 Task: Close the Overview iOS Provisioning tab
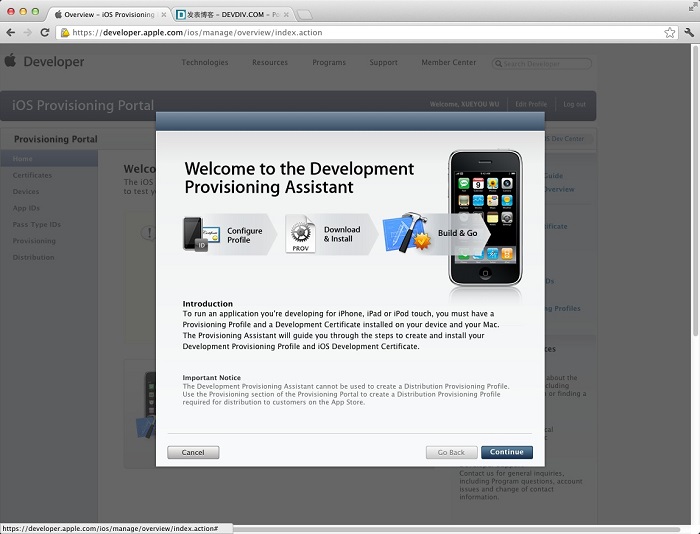click(164, 15)
